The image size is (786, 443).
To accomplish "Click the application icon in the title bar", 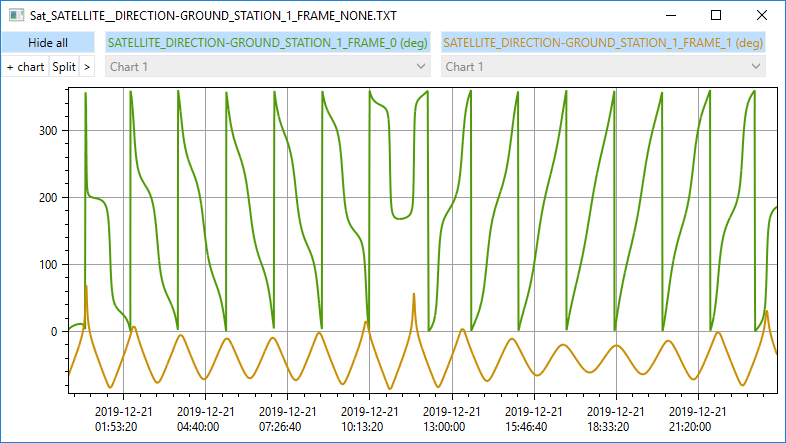I will (16, 16).
